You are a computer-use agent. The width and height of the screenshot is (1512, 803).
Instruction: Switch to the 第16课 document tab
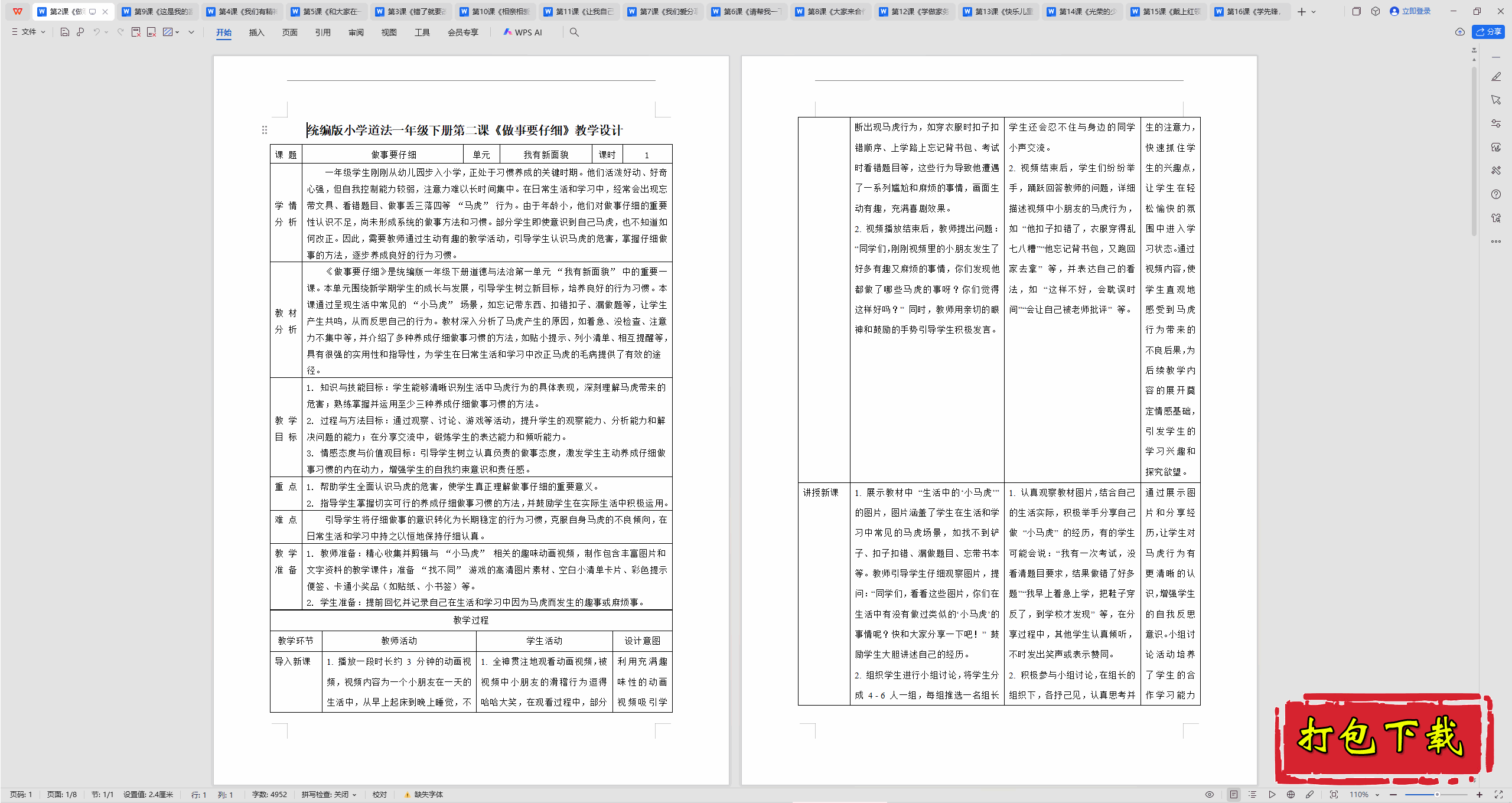coord(1250,12)
